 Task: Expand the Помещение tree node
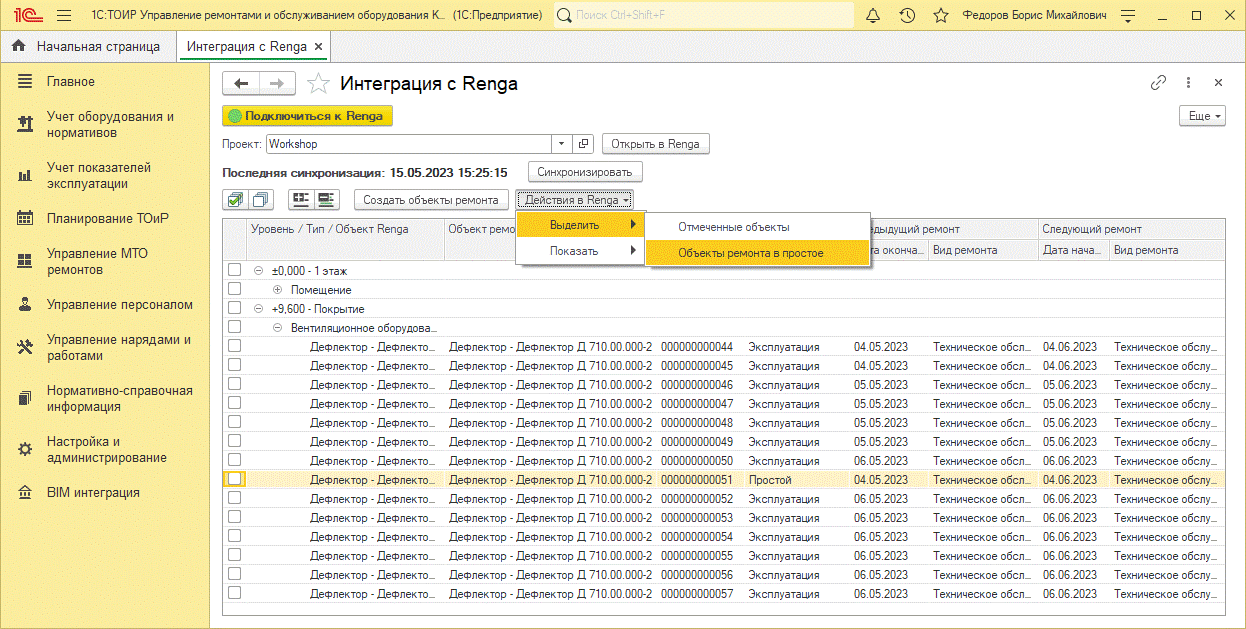tap(277, 290)
